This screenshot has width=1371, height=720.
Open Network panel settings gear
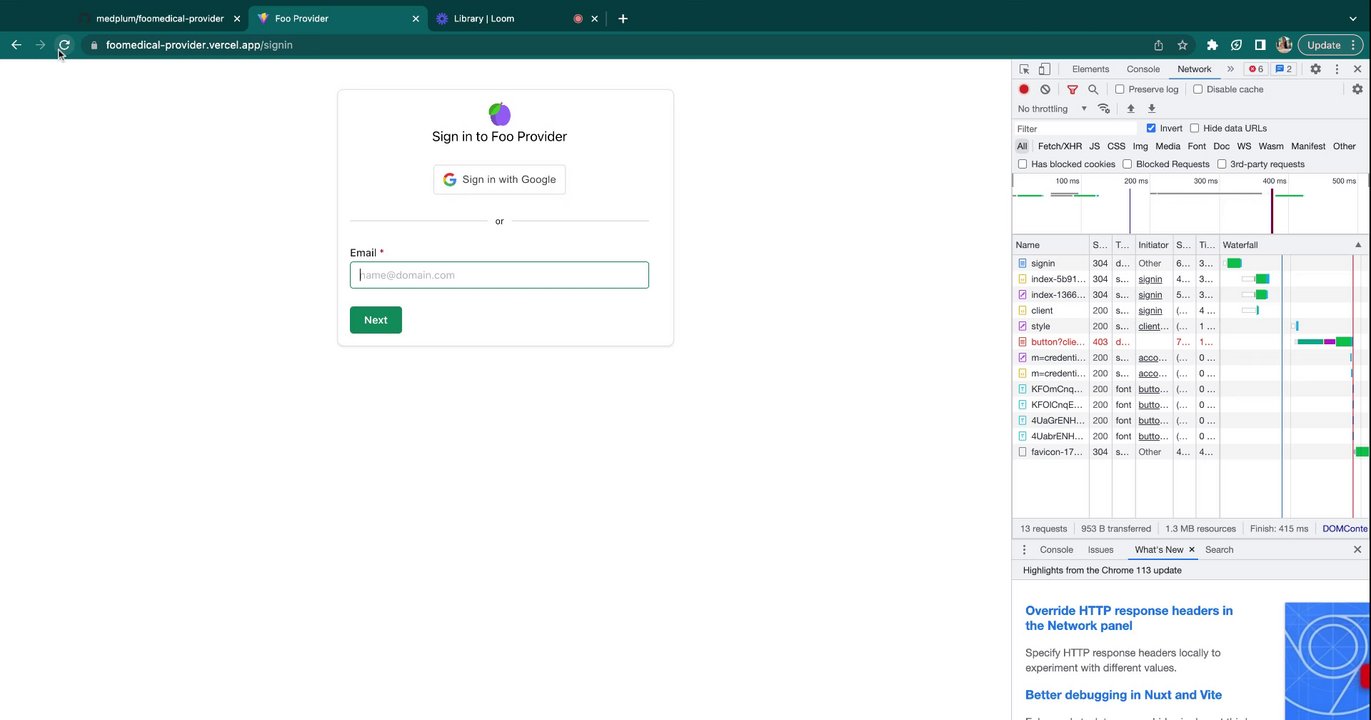point(1357,89)
